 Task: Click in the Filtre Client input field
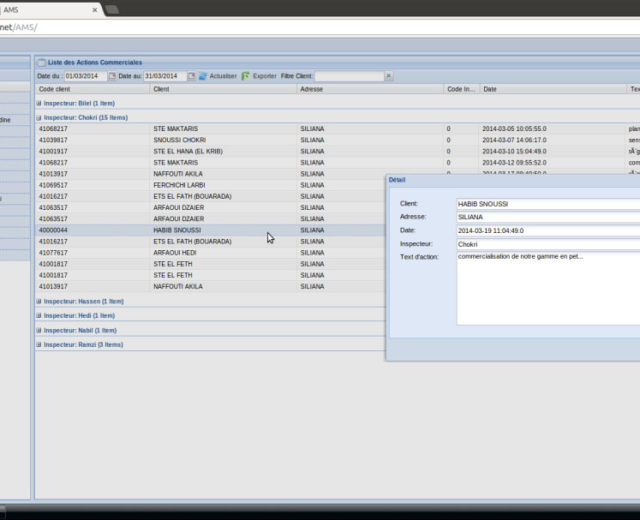tap(348, 76)
